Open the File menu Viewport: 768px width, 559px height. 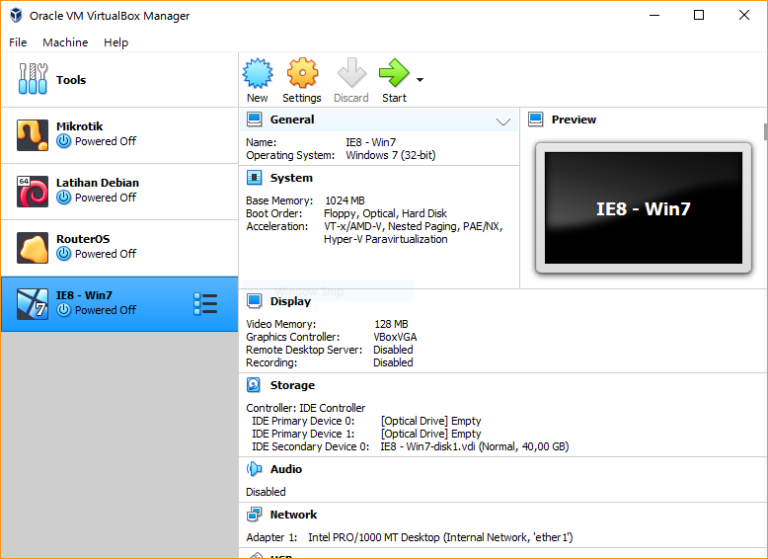coord(18,43)
